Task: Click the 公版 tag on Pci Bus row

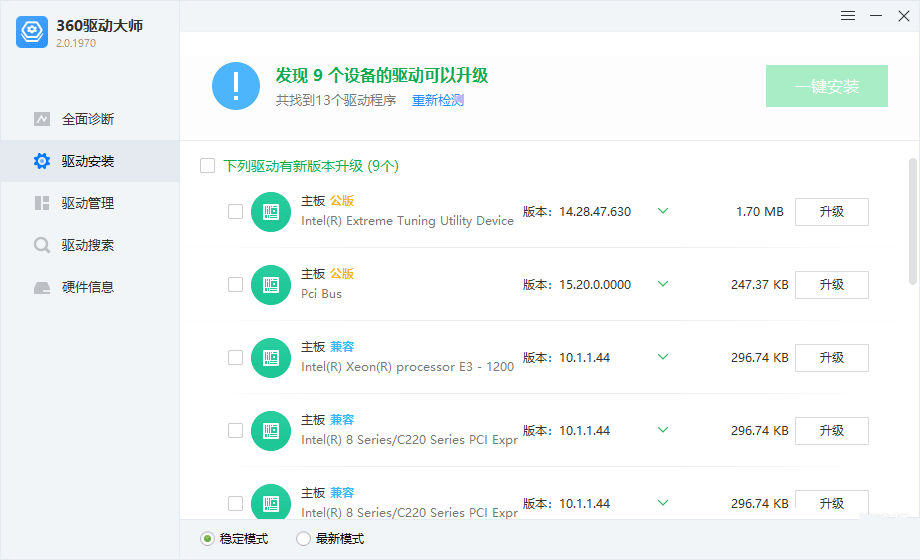Action: pyautogui.click(x=341, y=274)
